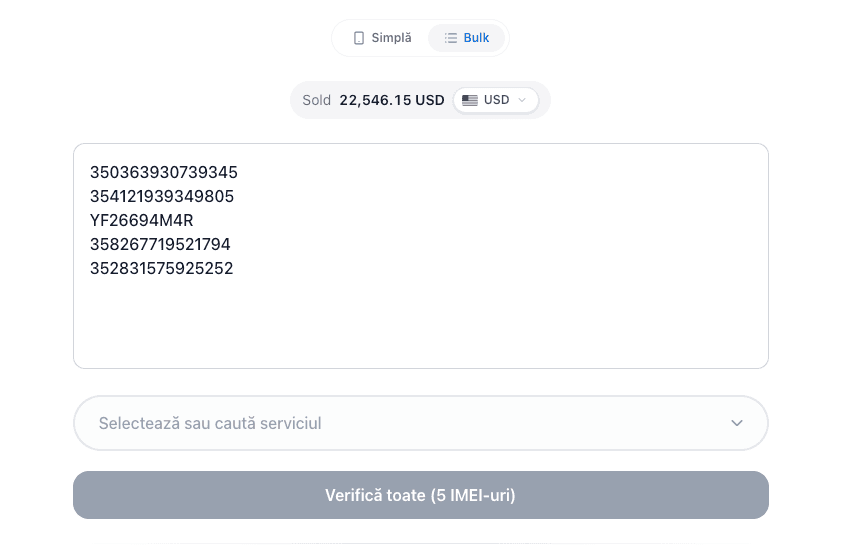This screenshot has width=848, height=557.
Task: Place cursor on IMEI 350363930739345 line
Action: tap(164, 173)
